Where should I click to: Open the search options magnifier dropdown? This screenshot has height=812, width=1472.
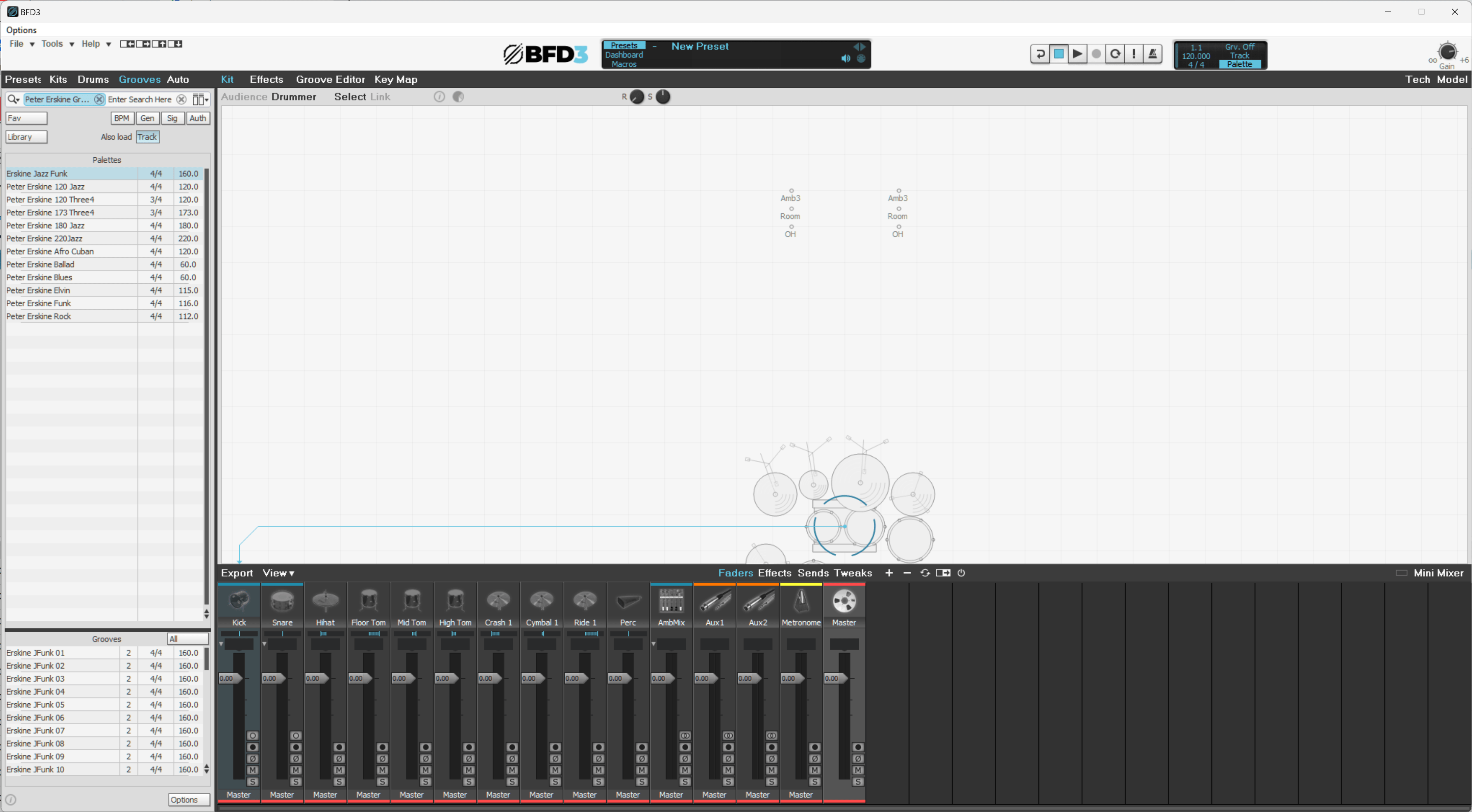click(x=13, y=99)
